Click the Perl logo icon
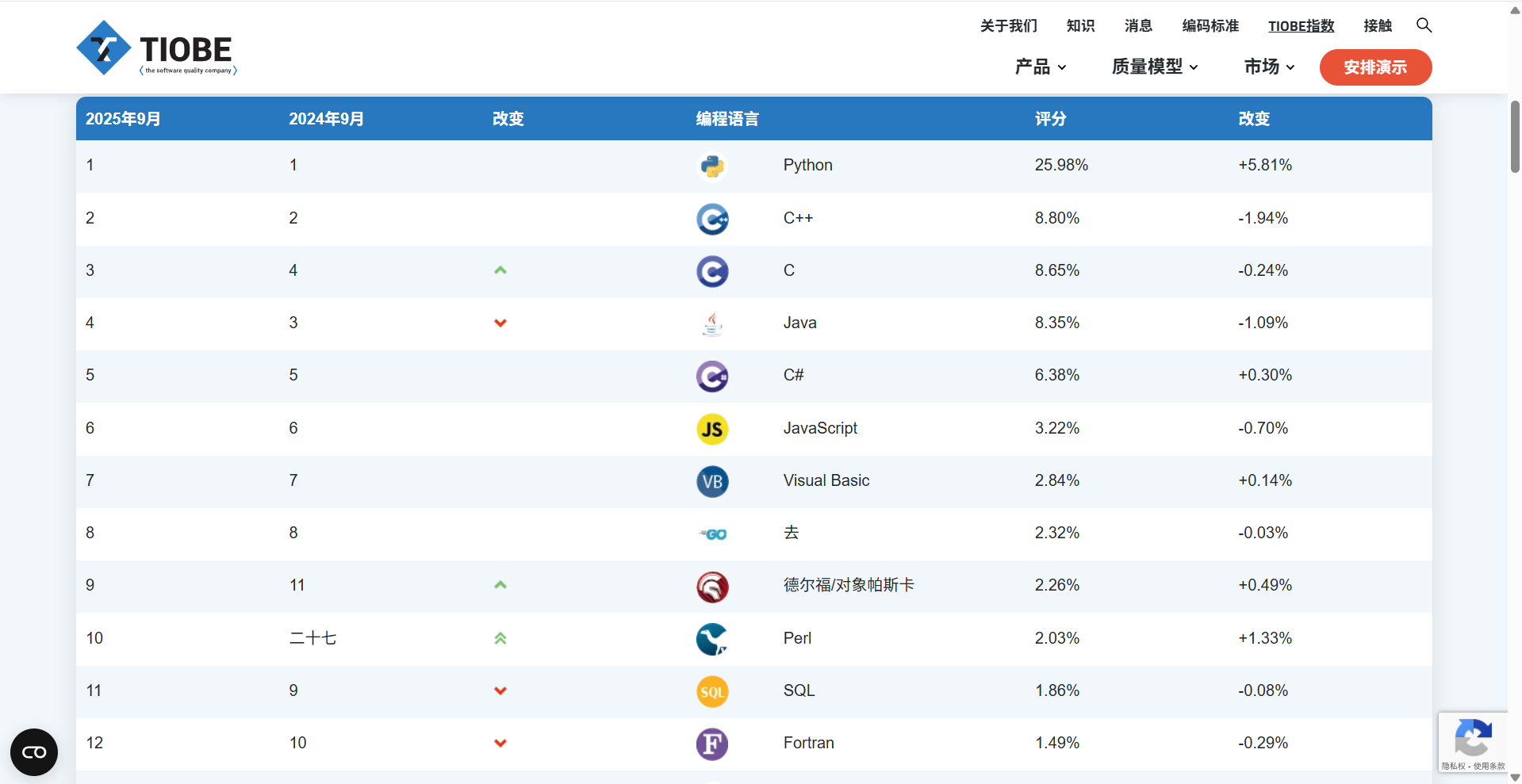Viewport: 1522px width, 784px height. 712,639
